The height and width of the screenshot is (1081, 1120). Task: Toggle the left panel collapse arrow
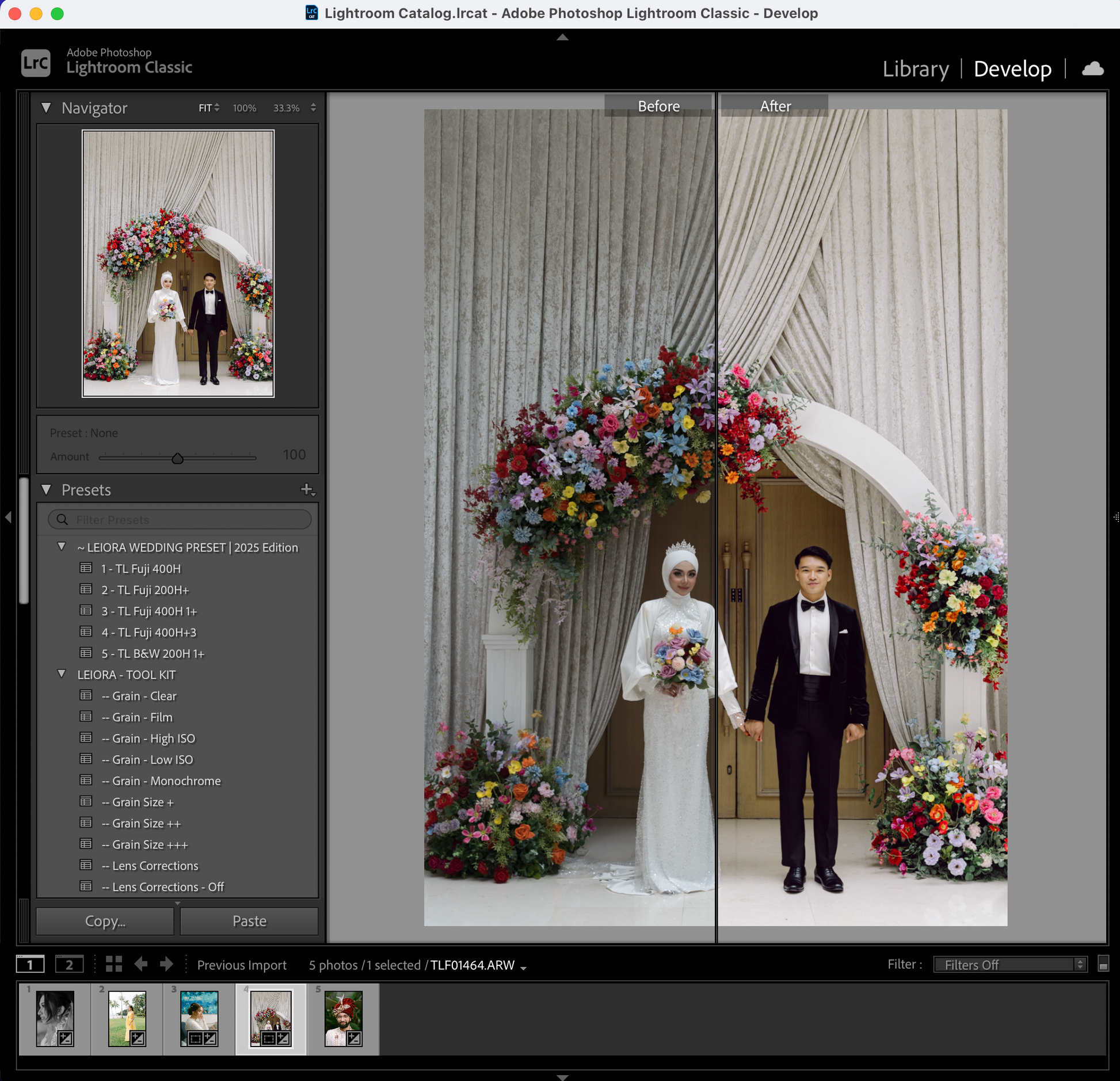[8, 517]
